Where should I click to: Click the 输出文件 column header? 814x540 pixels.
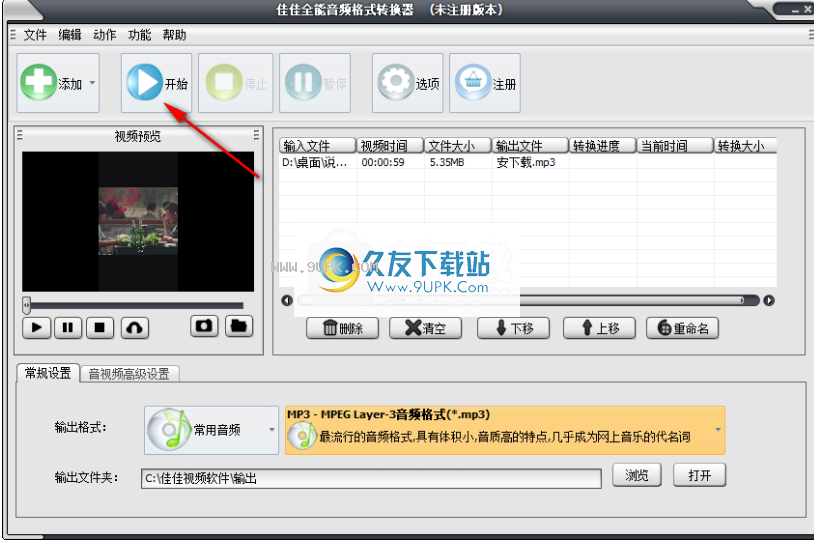(530, 145)
